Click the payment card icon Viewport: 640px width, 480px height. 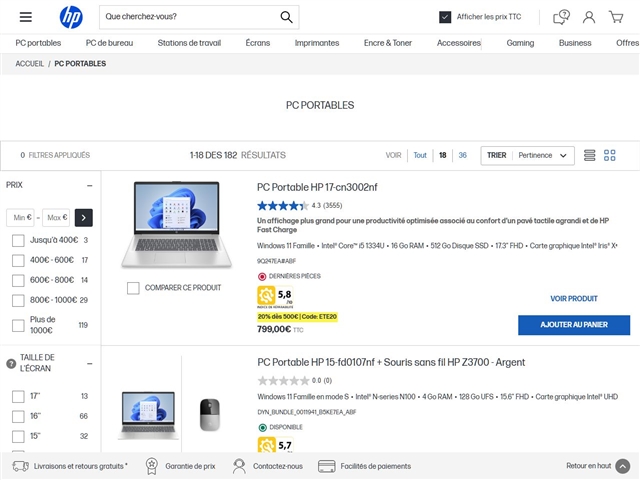point(327,466)
